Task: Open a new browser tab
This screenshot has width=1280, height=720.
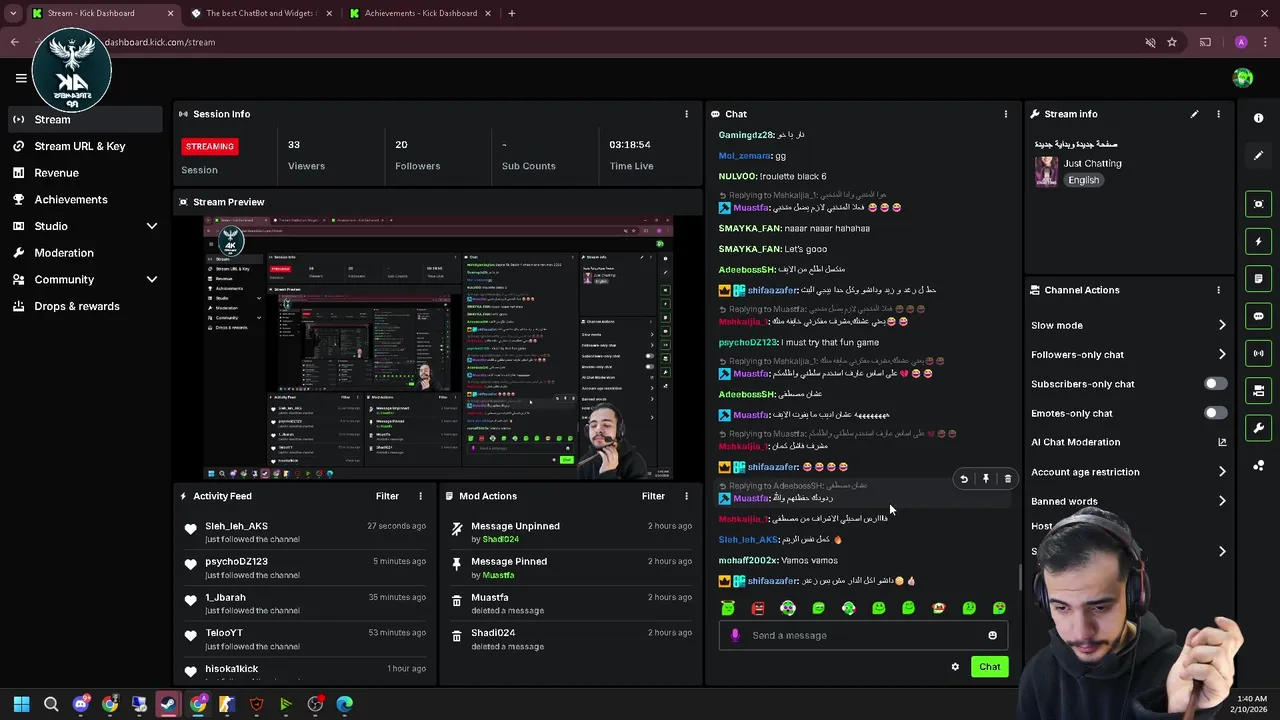Action: (x=511, y=13)
